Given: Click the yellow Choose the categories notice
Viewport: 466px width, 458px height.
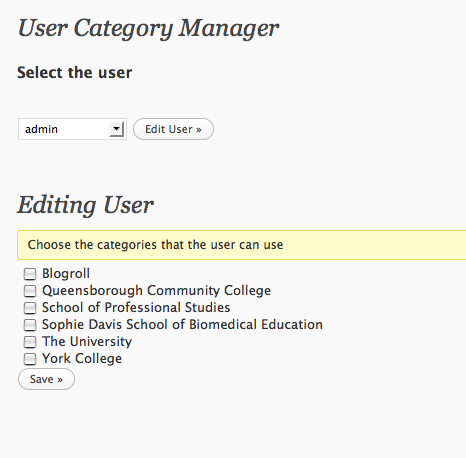Looking at the screenshot, I should (x=242, y=245).
